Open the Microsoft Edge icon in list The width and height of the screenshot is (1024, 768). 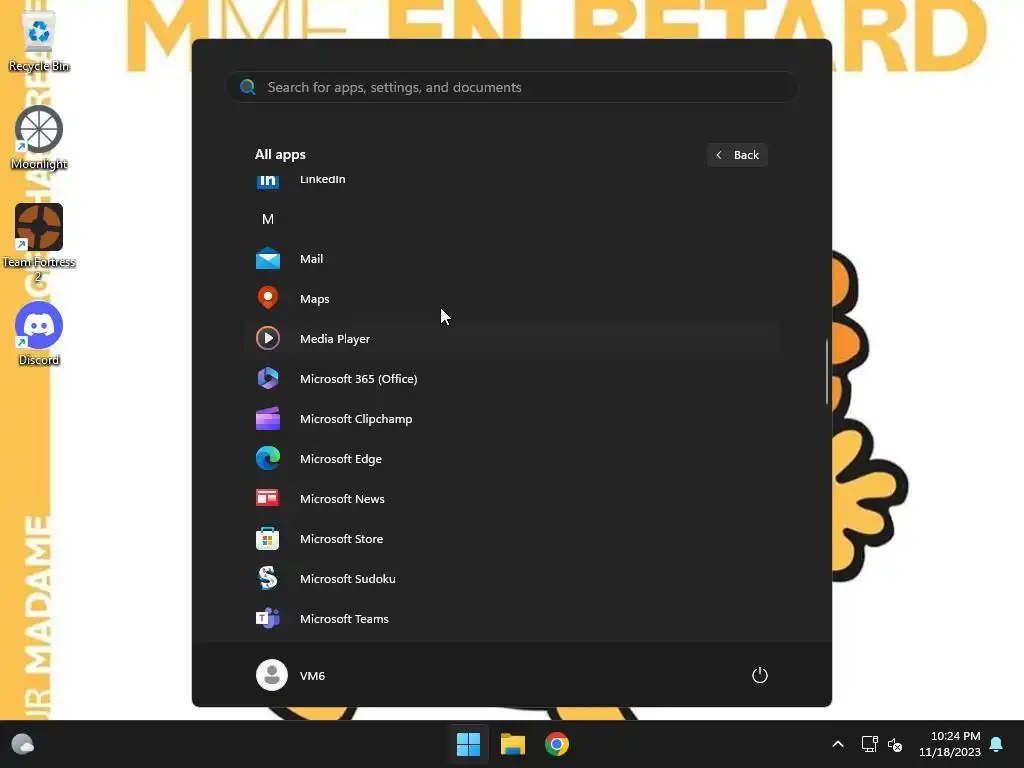coord(268,458)
